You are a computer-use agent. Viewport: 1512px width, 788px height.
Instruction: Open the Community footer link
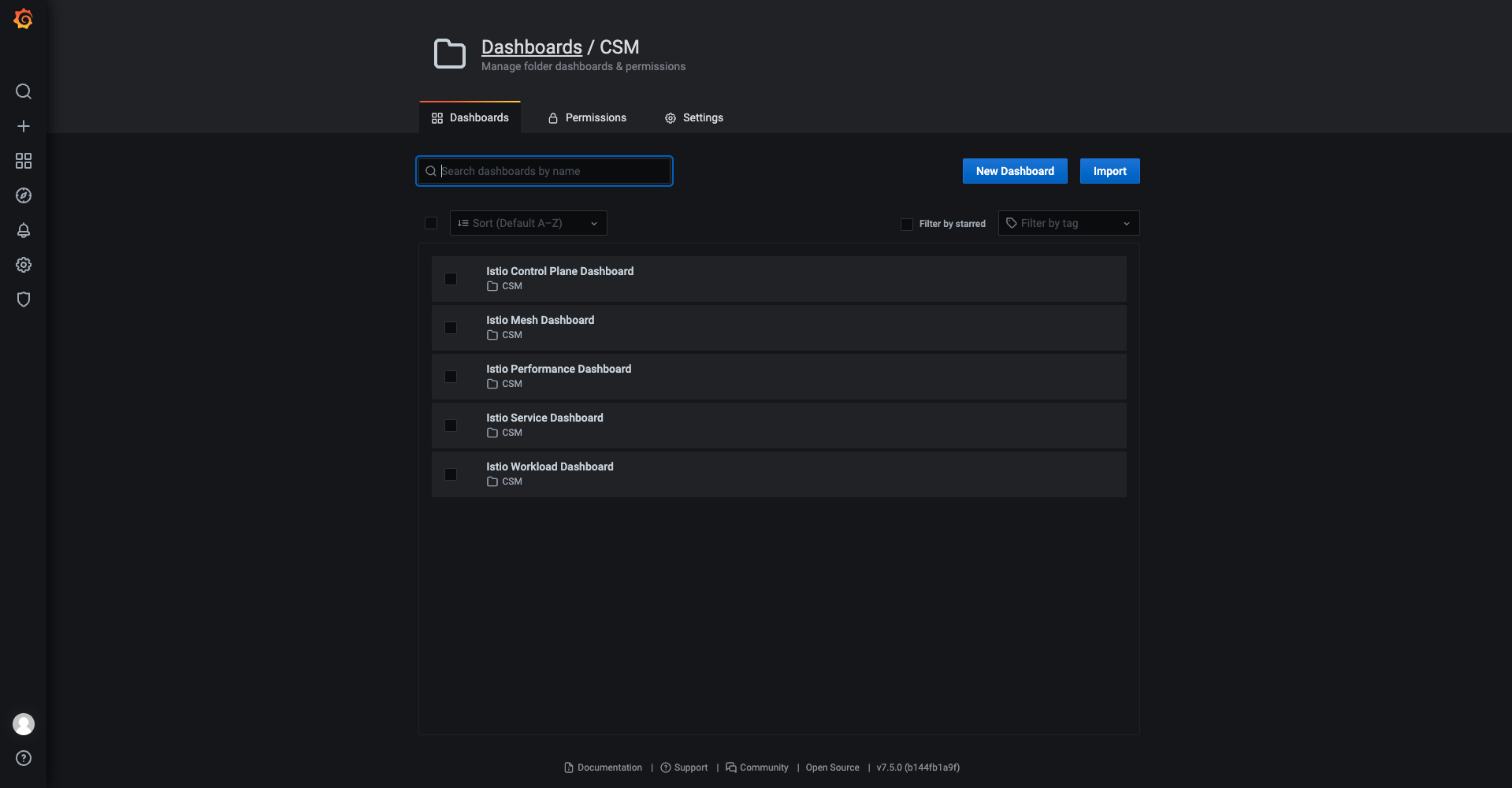coord(757,768)
